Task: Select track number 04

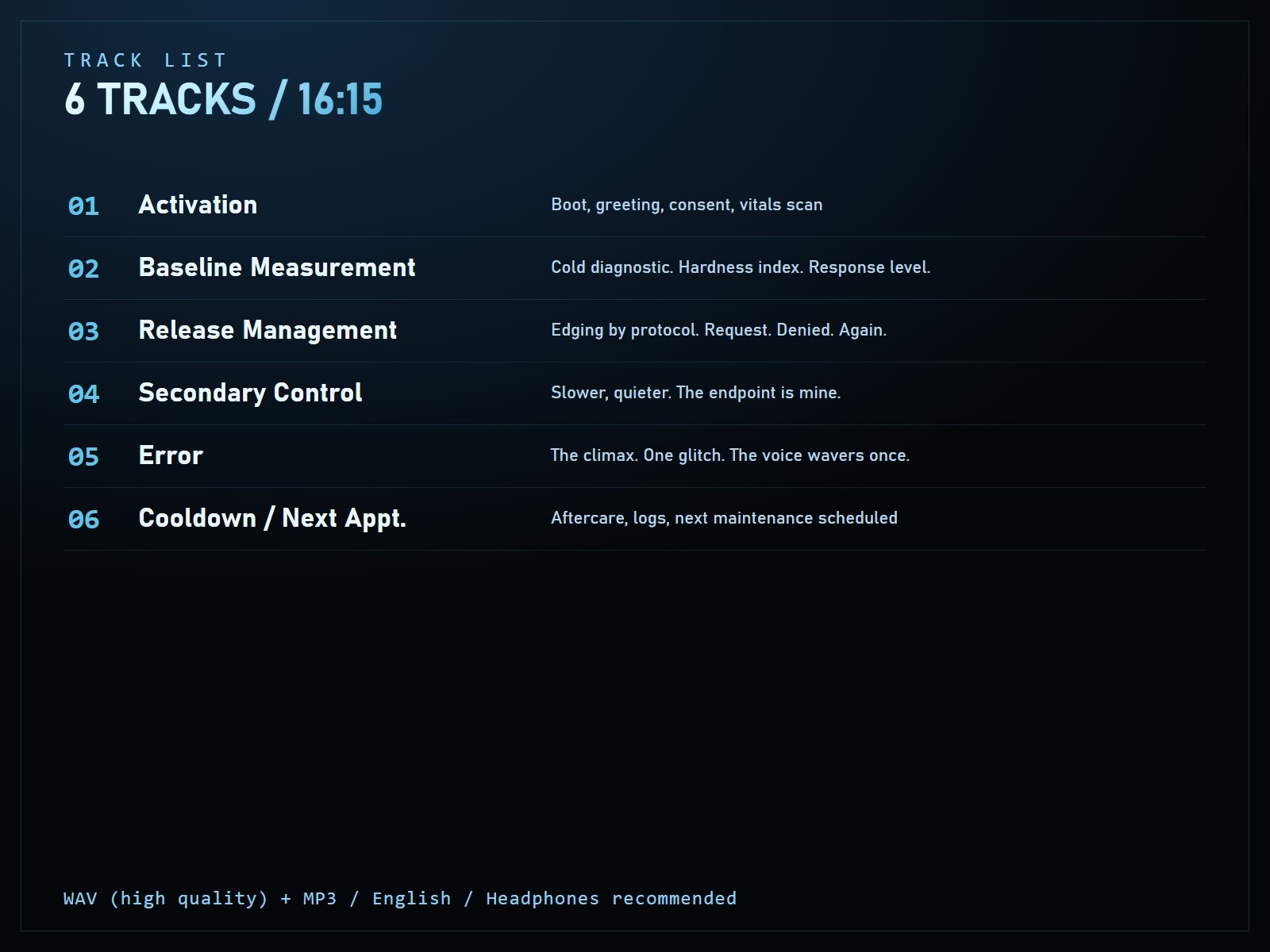Action: tap(83, 394)
